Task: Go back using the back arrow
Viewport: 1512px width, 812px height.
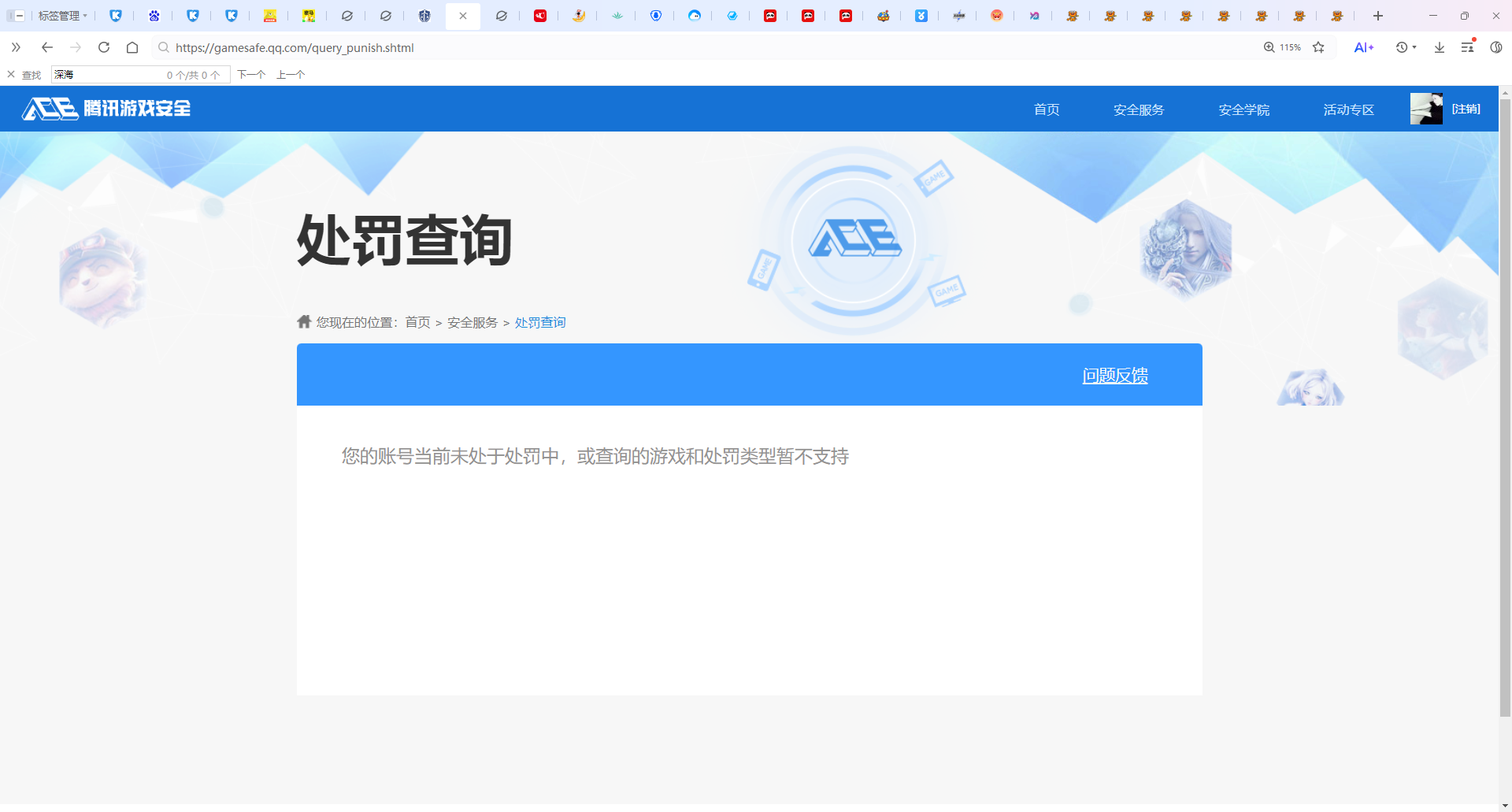Action: click(46, 47)
